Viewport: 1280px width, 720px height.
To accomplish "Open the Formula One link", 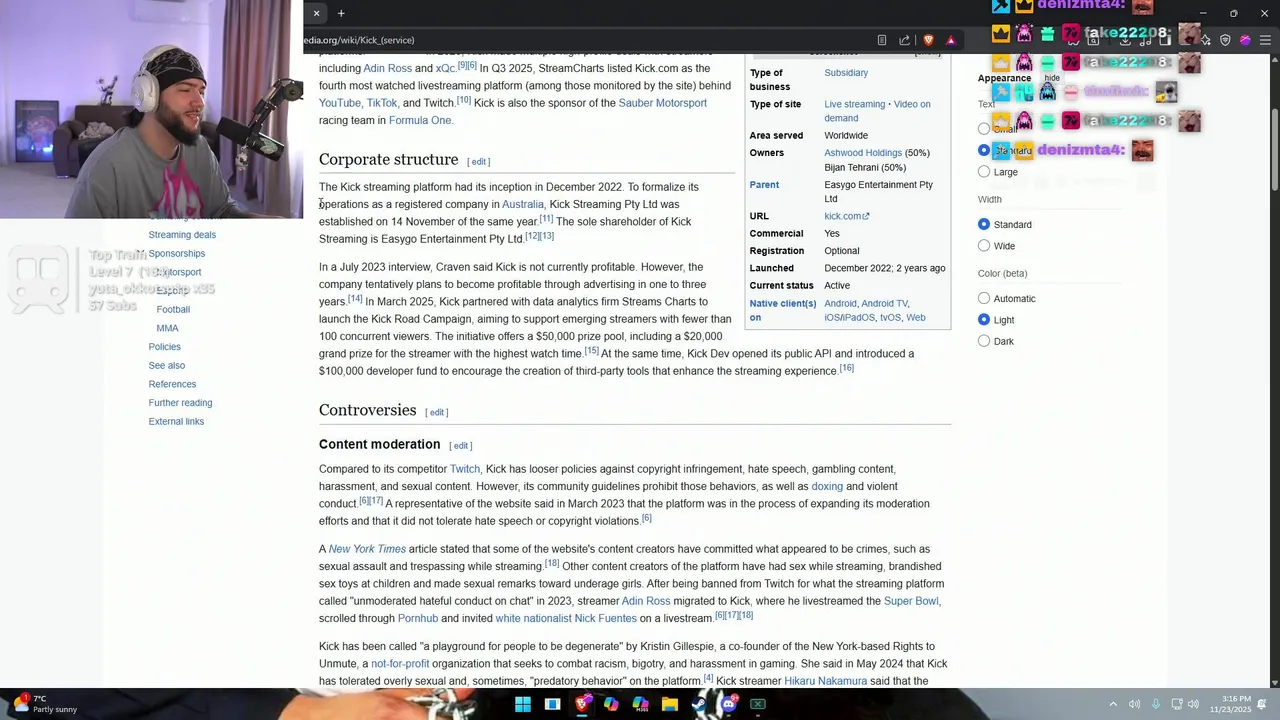I will 420,120.
